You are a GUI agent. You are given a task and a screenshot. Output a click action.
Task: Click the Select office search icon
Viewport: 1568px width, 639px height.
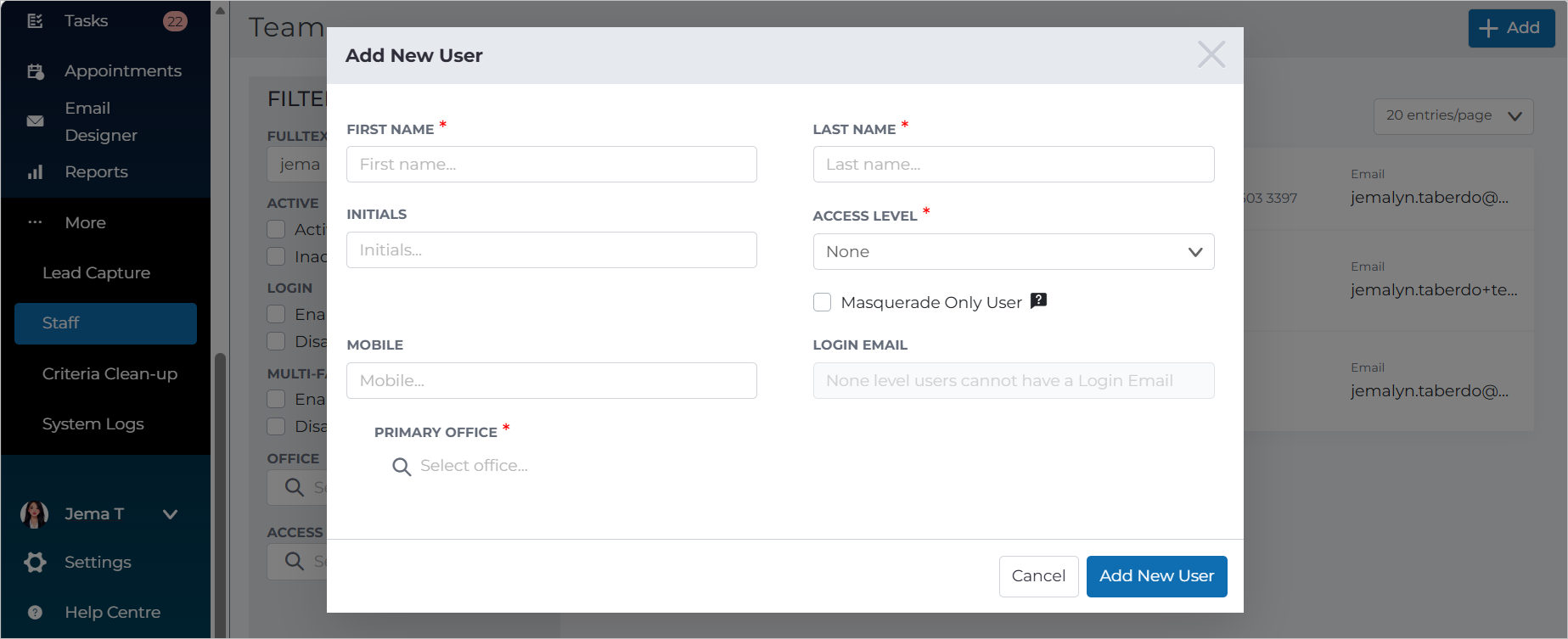[402, 467]
